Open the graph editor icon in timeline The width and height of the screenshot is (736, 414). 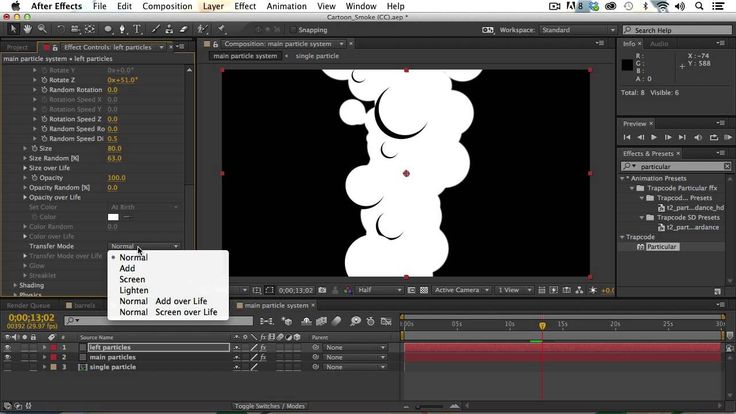tap(386, 321)
